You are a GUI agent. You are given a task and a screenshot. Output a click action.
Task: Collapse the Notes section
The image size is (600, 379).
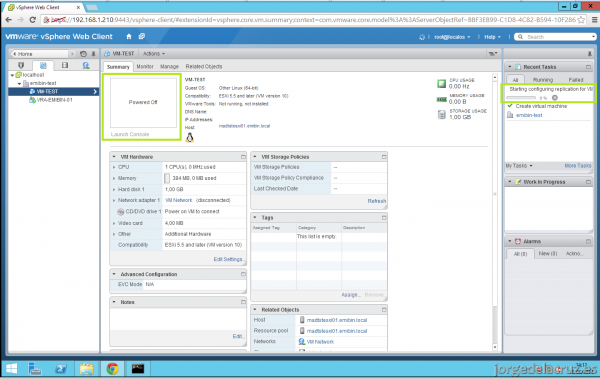pos(114,302)
